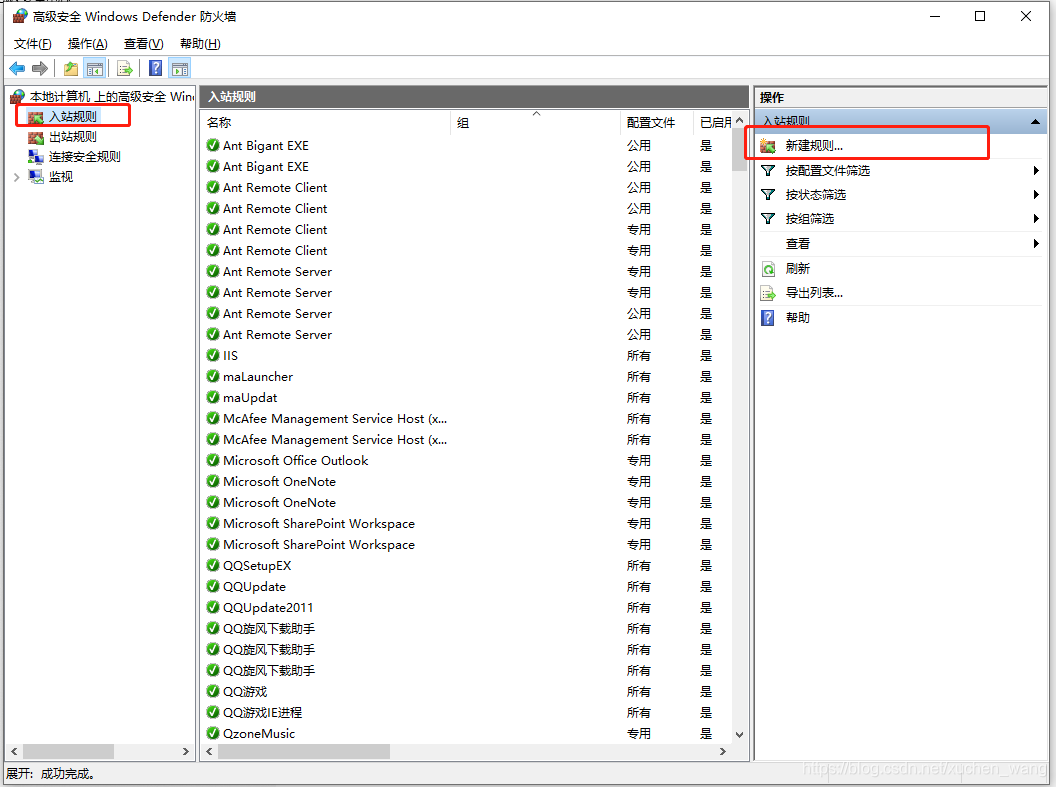The height and width of the screenshot is (787, 1056).
Task: Open the blue Help toolbar icon
Action: (156, 69)
